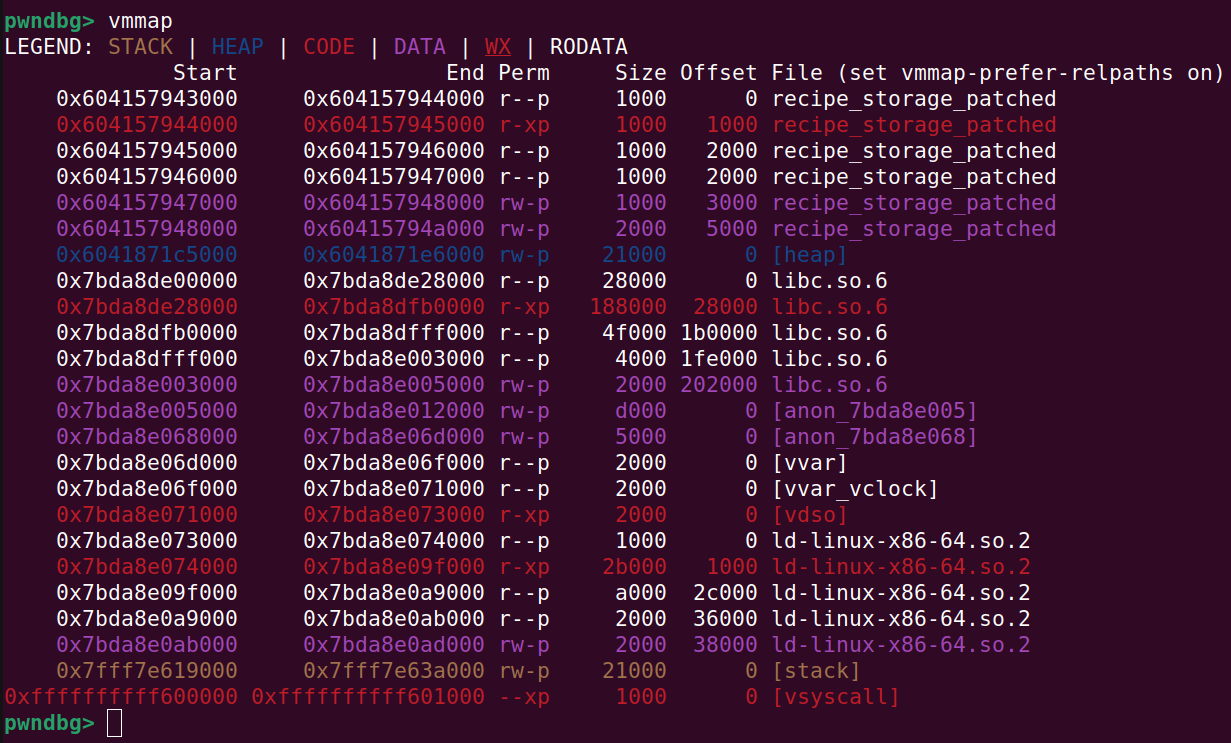Viewport: 1231px width, 743px height.
Task: Click the [anon_7bda8e005] mapping name
Action: coord(874,410)
